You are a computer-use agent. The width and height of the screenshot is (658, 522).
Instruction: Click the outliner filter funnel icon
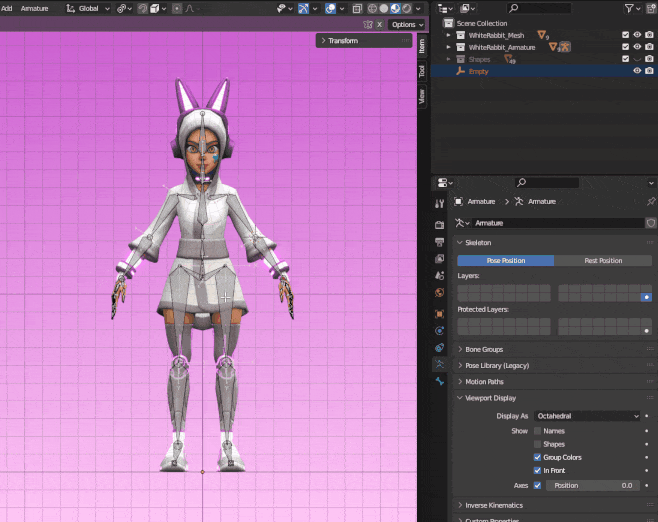pyautogui.click(x=628, y=8)
